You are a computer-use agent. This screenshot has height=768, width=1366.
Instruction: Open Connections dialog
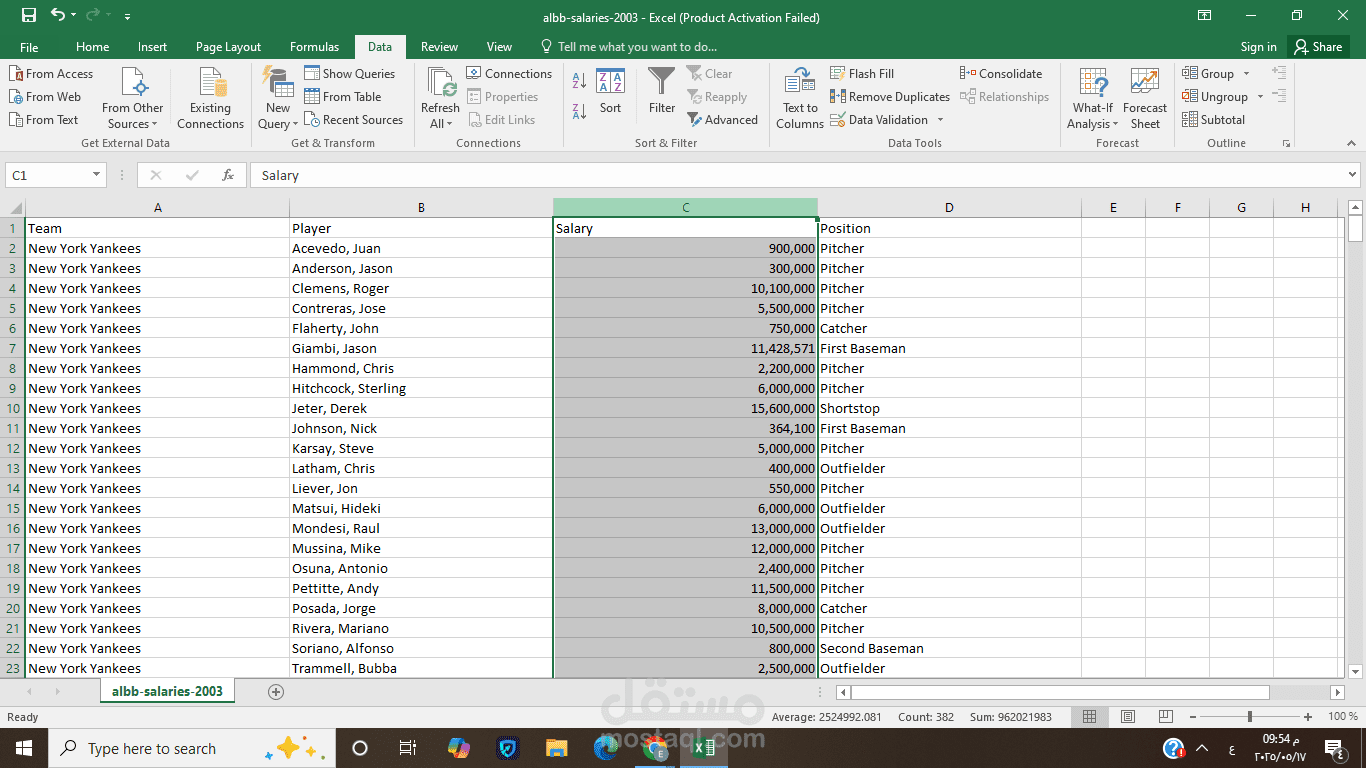click(x=509, y=74)
